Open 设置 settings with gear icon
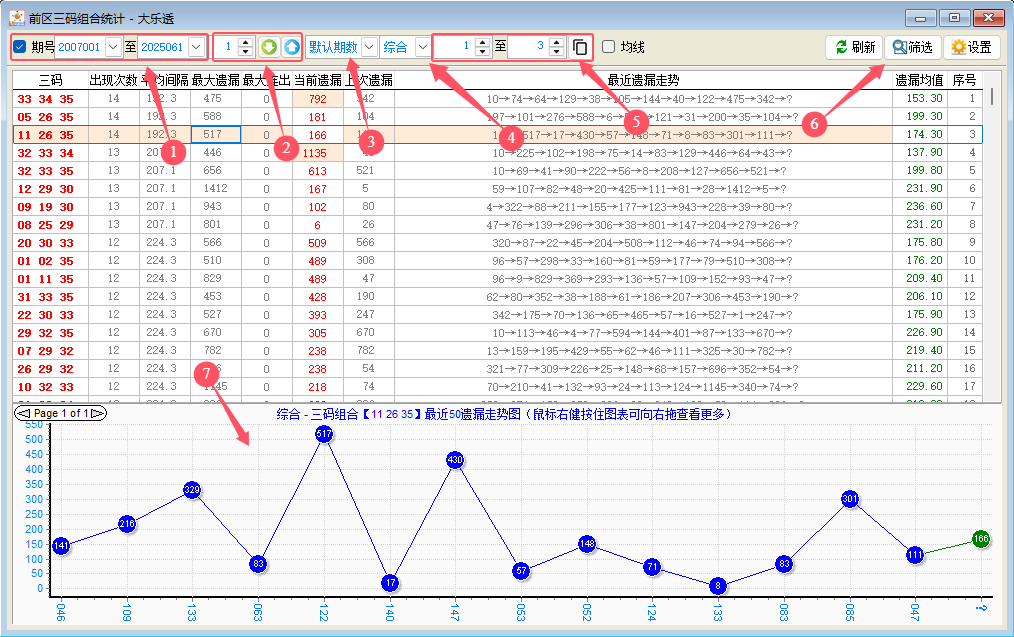 971,47
